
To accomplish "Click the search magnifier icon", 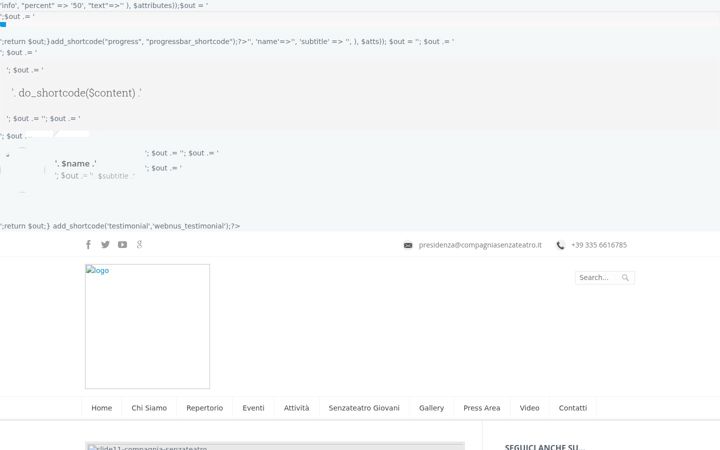I will pos(625,277).
